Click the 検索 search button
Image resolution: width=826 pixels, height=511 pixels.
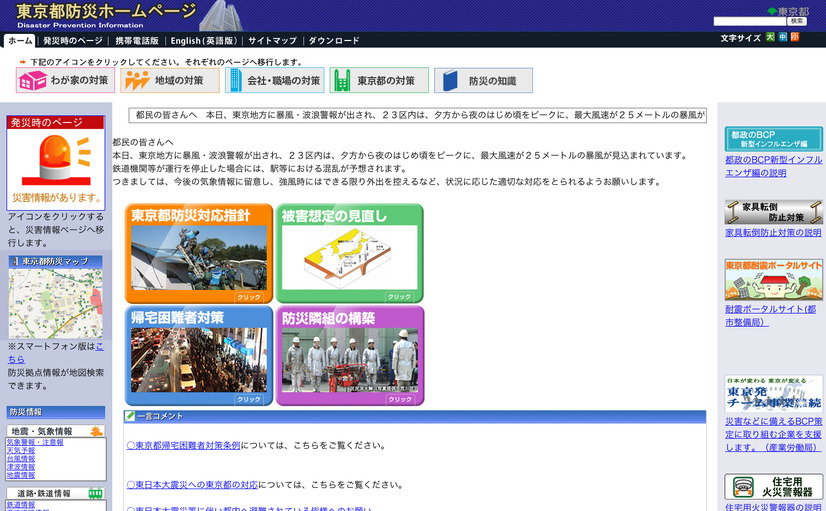coord(796,21)
